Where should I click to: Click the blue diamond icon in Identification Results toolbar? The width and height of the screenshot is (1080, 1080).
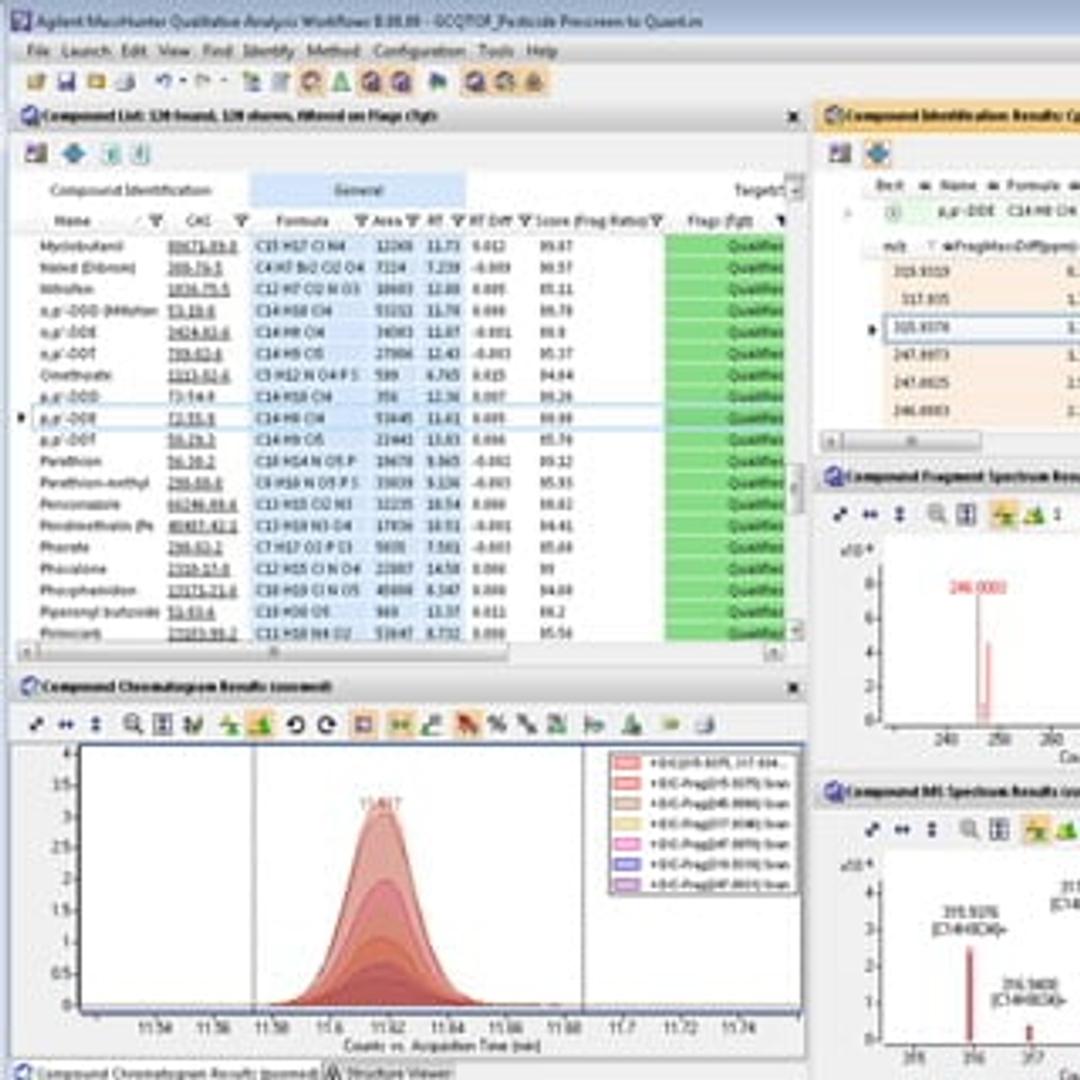point(877,153)
